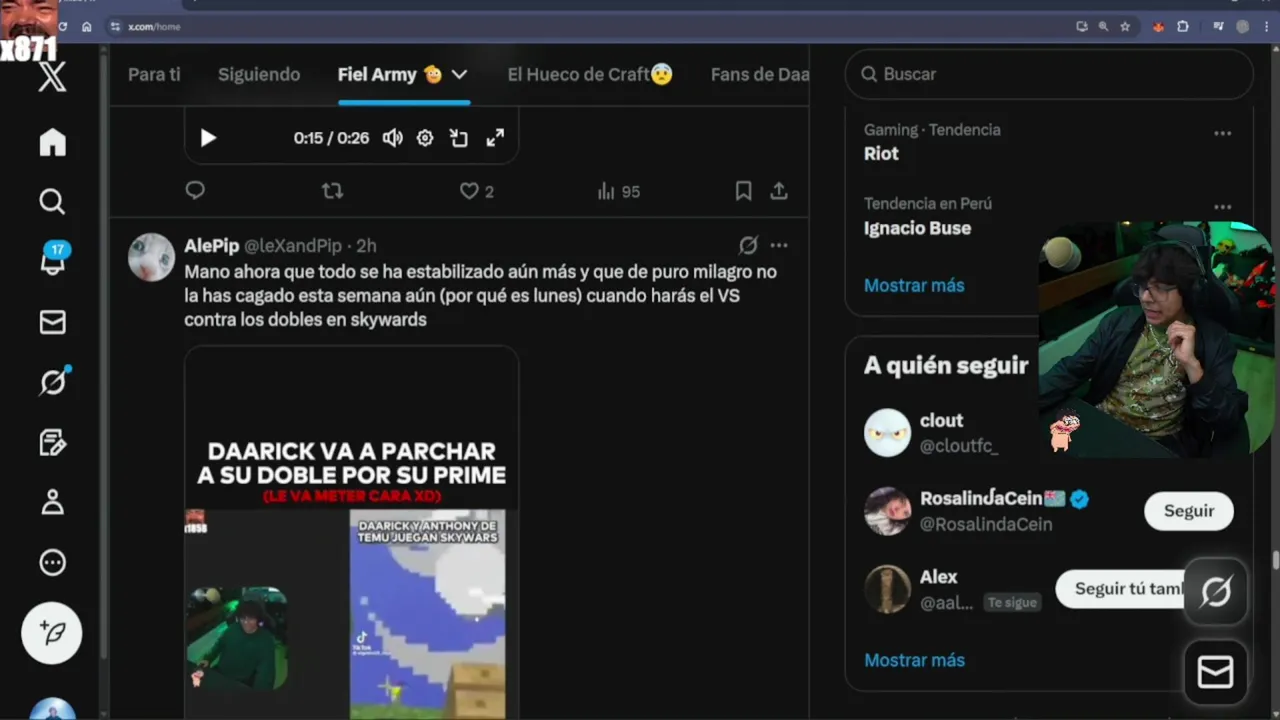This screenshot has height=720, width=1280.
Task: Open RosalindaCein profile avatar
Action: [x=888, y=511]
